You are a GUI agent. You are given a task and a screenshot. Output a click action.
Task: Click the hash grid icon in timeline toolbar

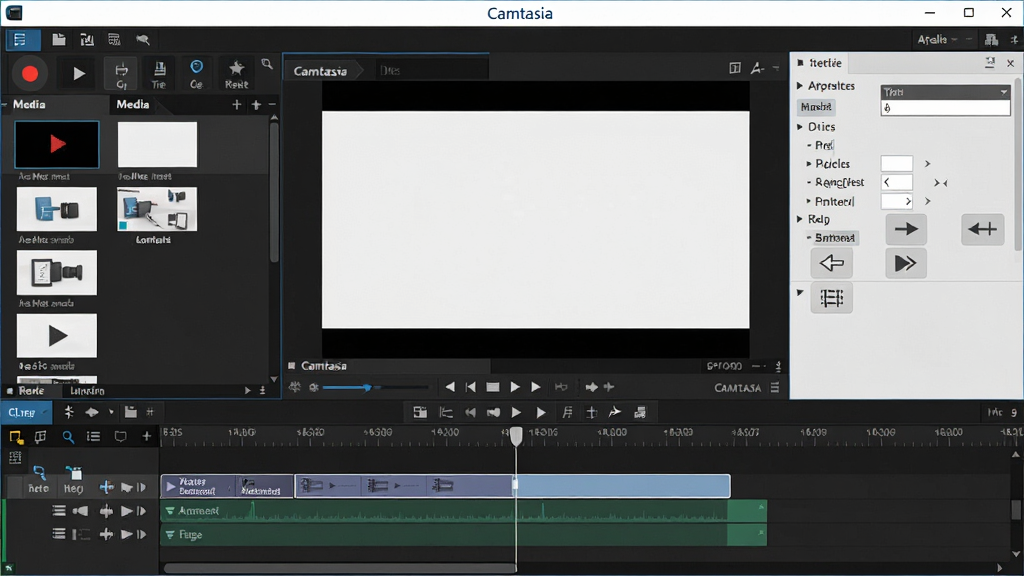150,412
